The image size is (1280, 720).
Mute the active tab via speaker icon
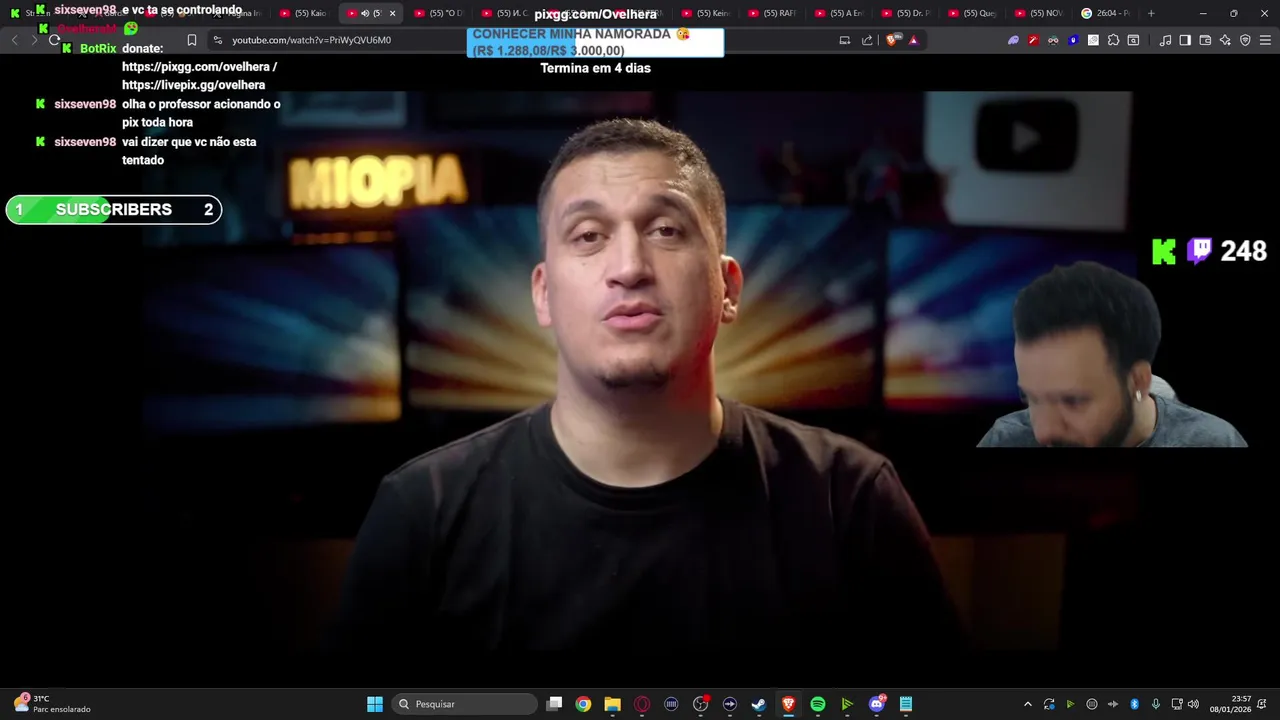(365, 13)
